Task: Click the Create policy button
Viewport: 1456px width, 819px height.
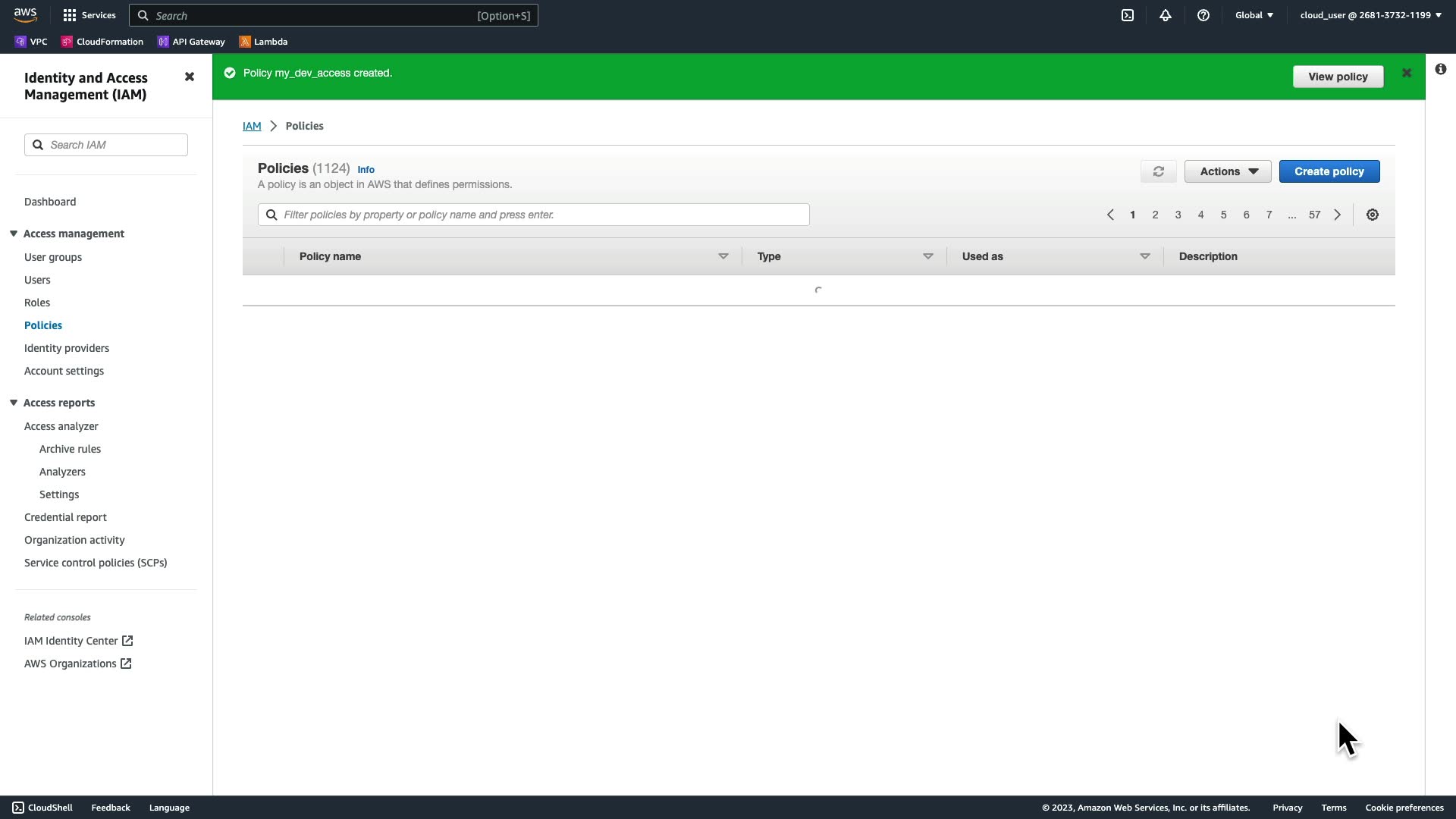Action: [x=1329, y=171]
